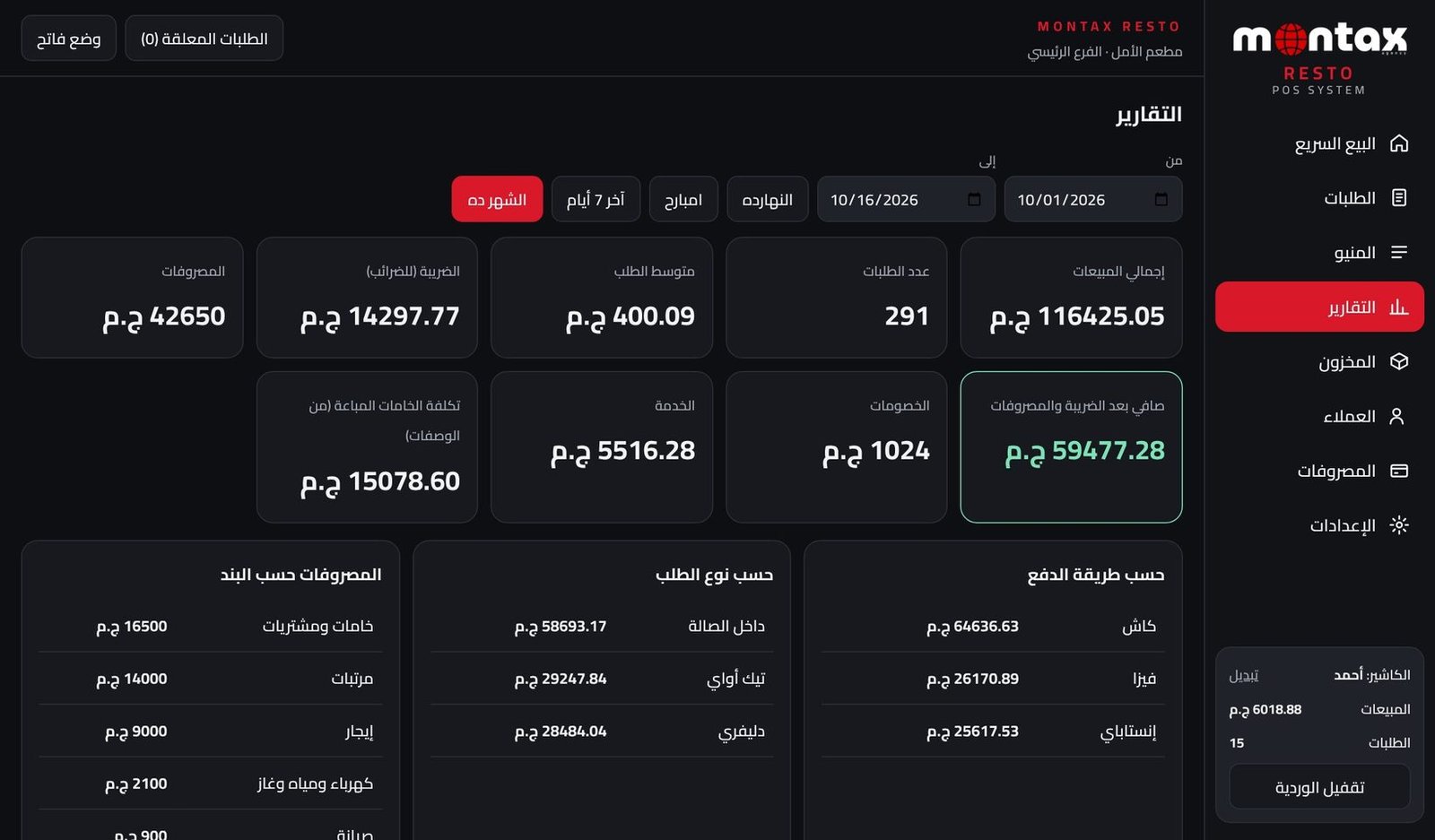Click the إجمالي المبيعات card
1435x840 pixels.
[x=1071, y=298]
